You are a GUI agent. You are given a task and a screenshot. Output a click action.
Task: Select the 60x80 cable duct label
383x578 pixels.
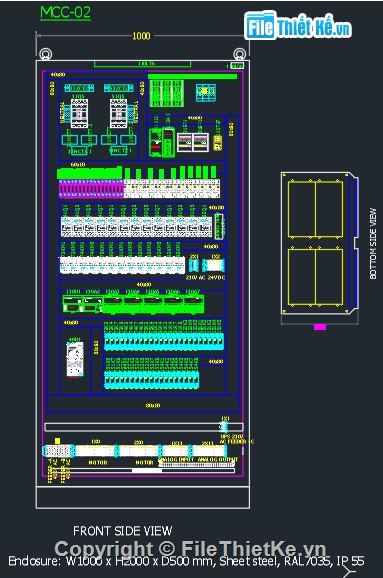77,165
